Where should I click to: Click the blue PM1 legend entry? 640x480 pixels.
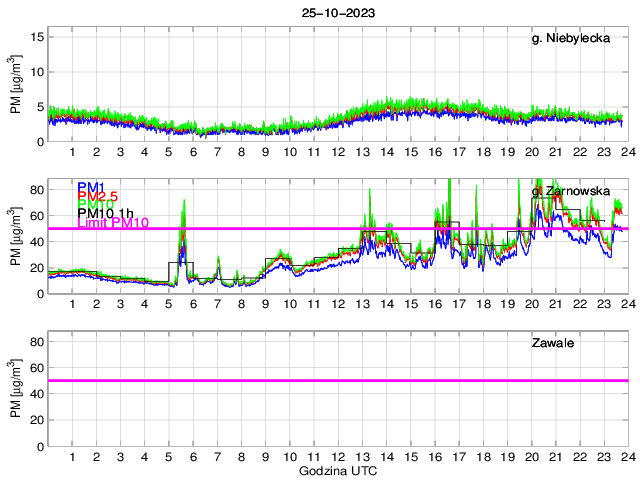[92, 187]
